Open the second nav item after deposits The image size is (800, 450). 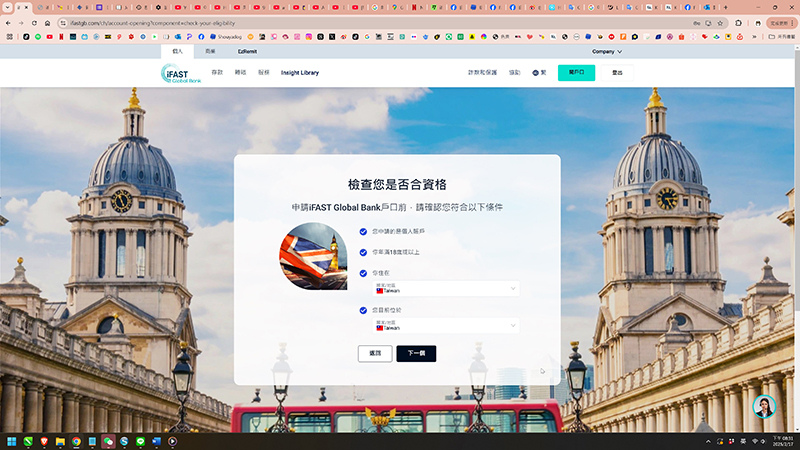(240, 72)
